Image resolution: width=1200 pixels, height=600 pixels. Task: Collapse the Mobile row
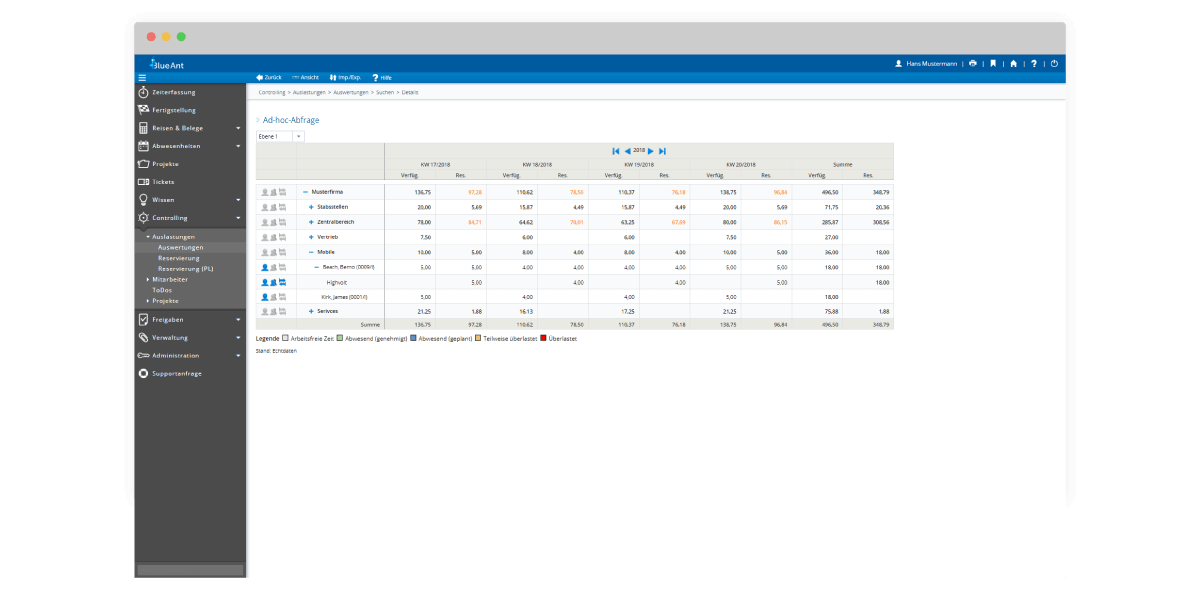pyautogui.click(x=311, y=252)
